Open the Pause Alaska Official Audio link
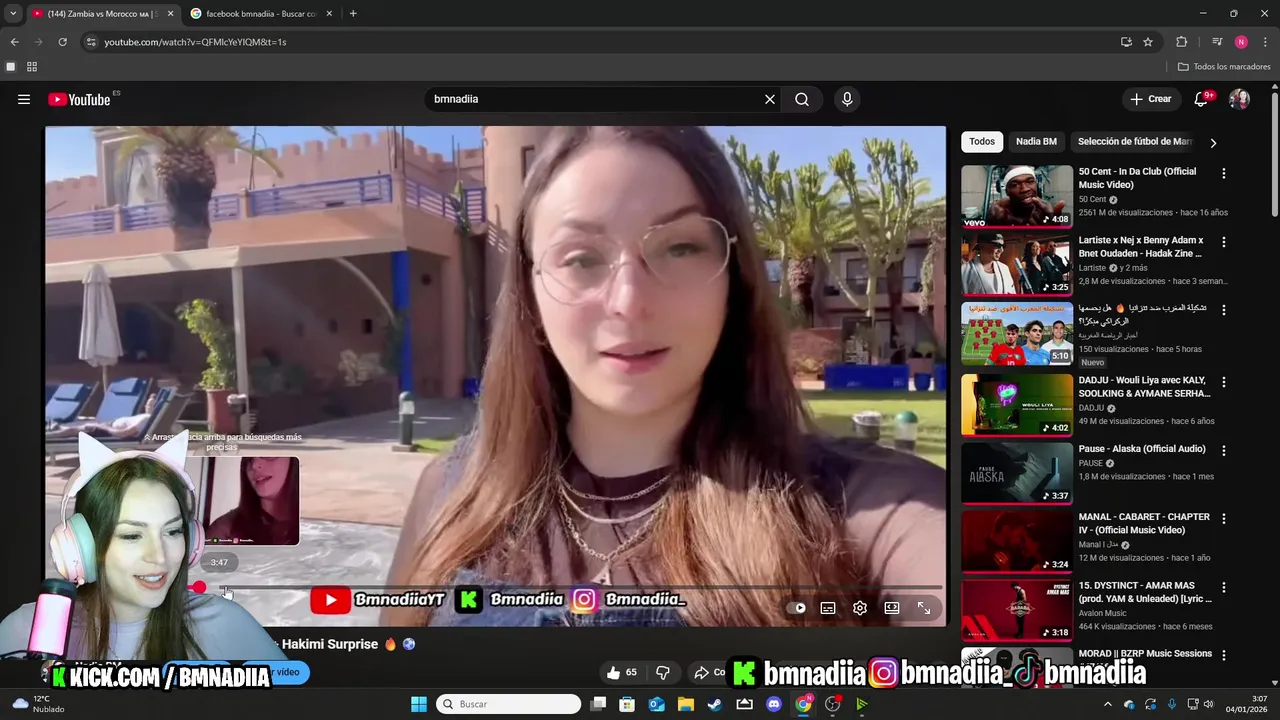The image size is (1280, 720). (1142, 449)
